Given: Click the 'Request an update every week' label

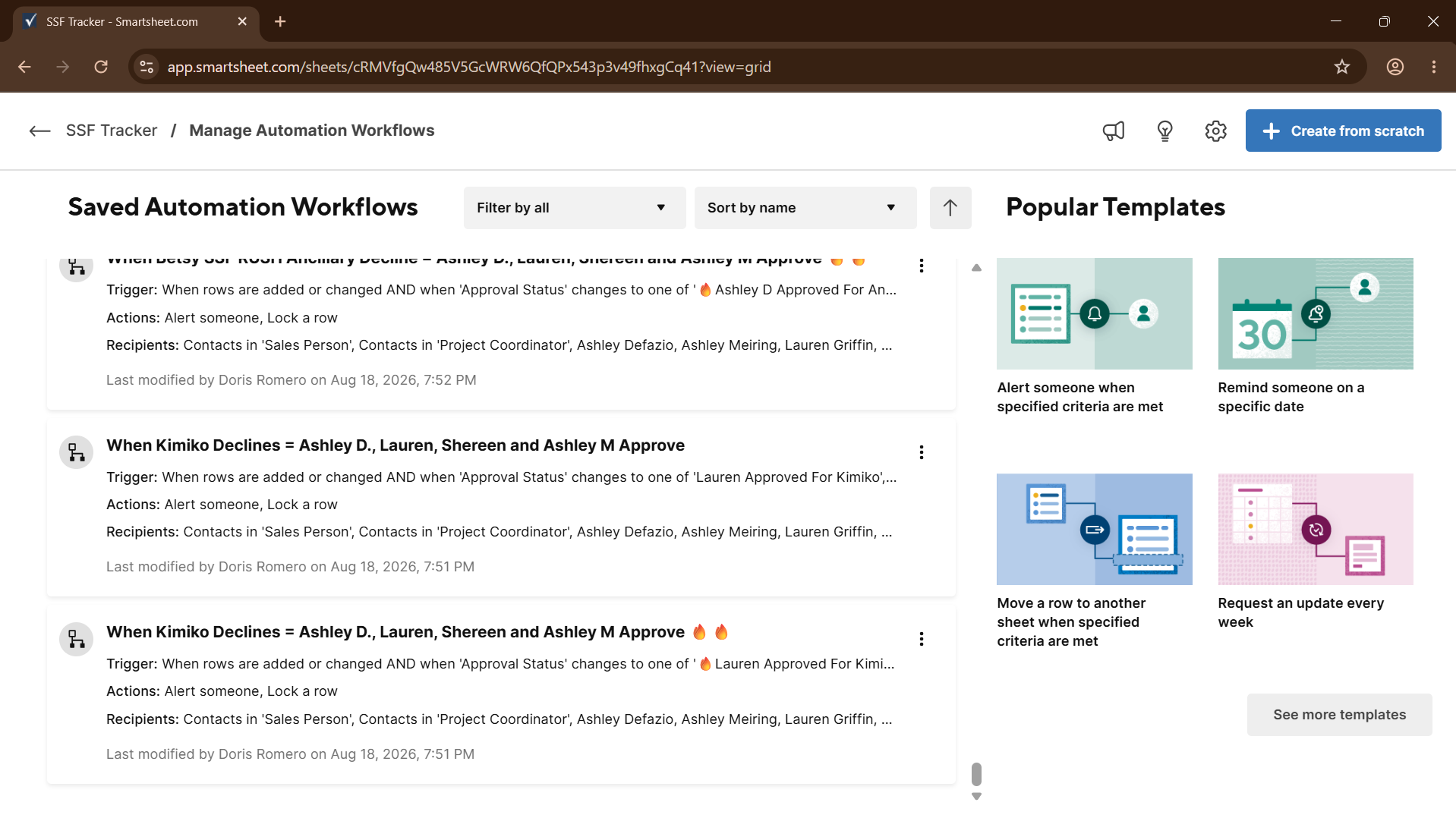Looking at the screenshot, I should 1300,612.
